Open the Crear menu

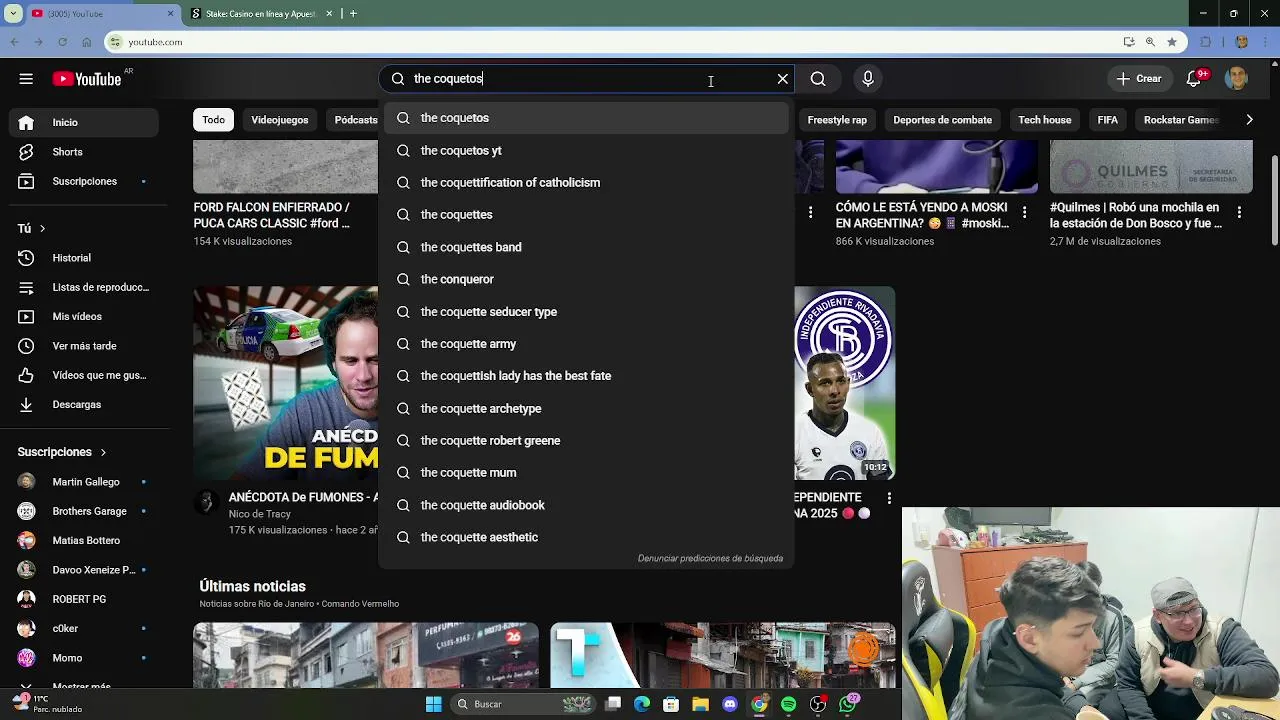tap(1139, 79)
